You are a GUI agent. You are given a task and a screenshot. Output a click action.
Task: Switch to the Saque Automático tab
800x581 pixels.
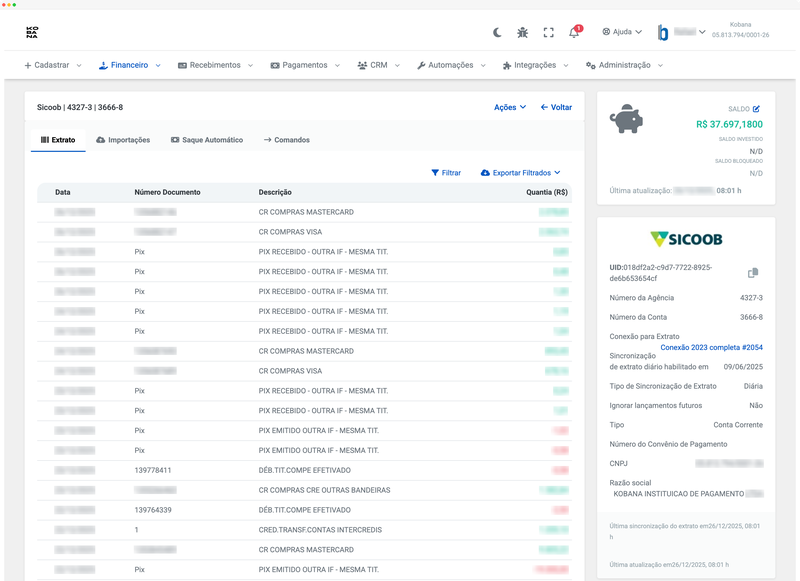pyautogui.click(x=206, y=140)
